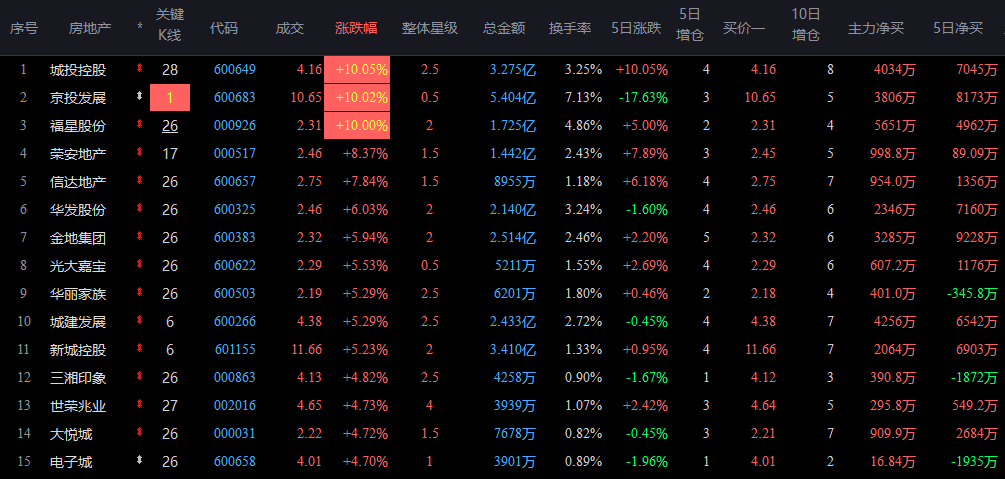This screenshot has height=479, width=1005.
Task: Click the 5.404亿 total amount cell
Action: 513,97
